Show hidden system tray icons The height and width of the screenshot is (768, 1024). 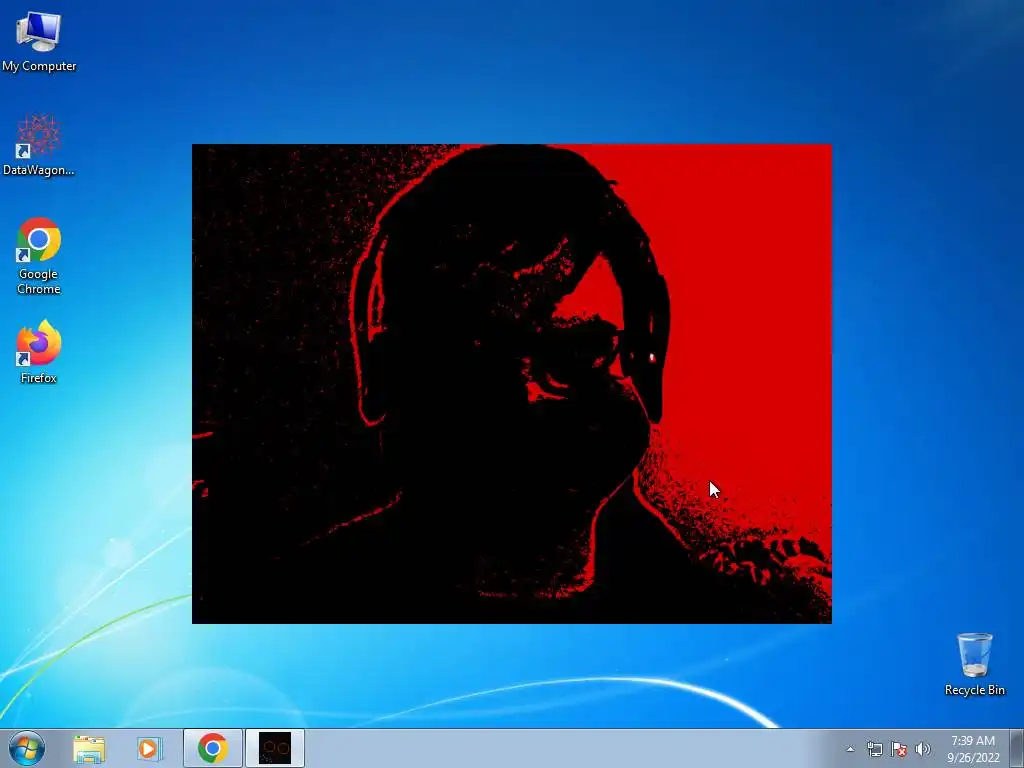(850, 749)
